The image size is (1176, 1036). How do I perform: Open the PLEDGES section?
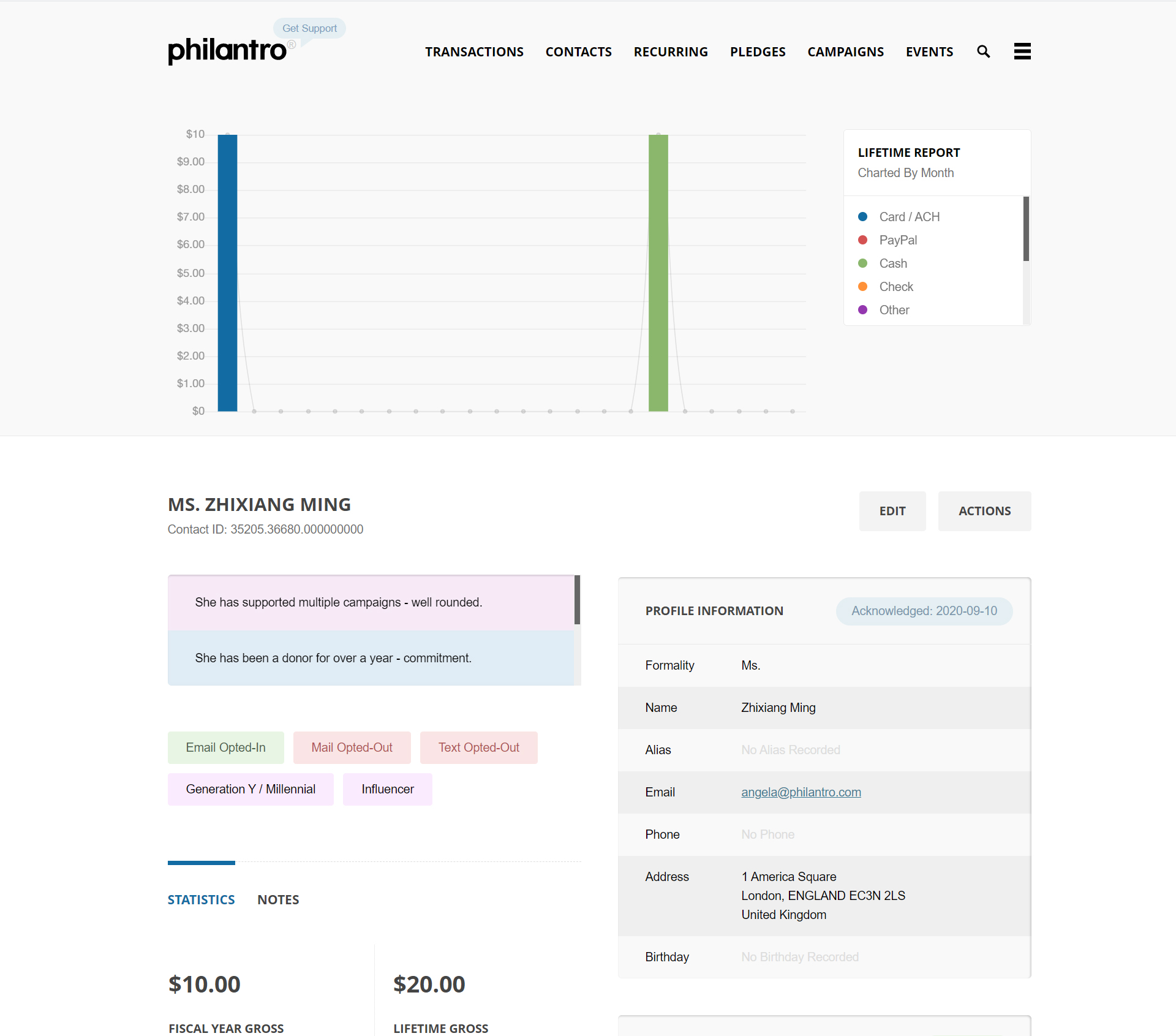pyautogui.click(x=758, y=51)
